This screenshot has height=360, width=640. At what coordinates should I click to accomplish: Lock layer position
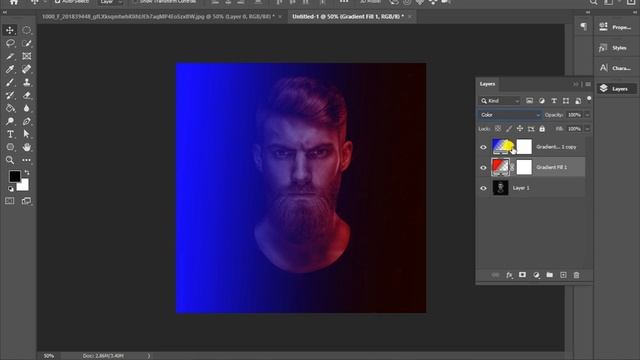coord(520,129)
